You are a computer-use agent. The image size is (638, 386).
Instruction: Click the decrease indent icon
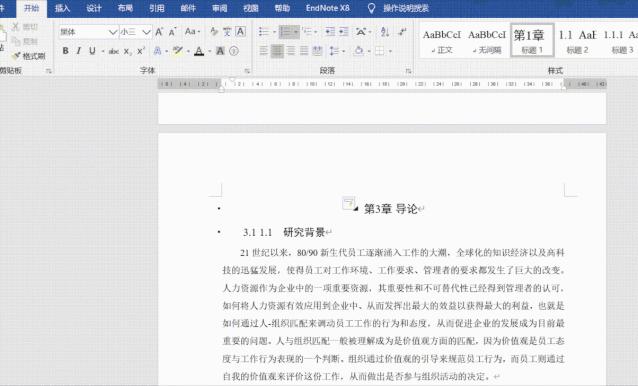pyautogui.click(x=330, y=32)
